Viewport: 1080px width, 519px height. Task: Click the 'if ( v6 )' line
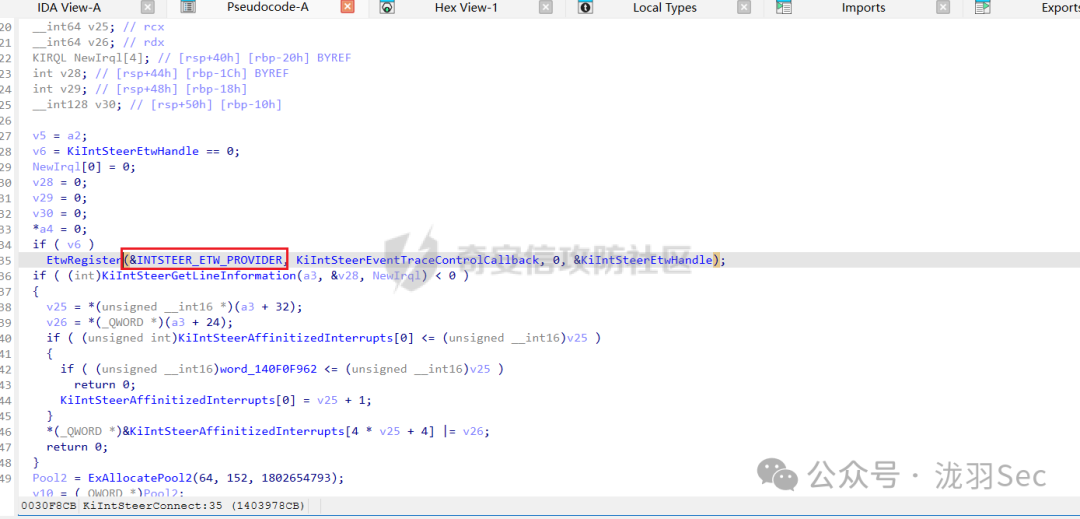pos(63,244)
